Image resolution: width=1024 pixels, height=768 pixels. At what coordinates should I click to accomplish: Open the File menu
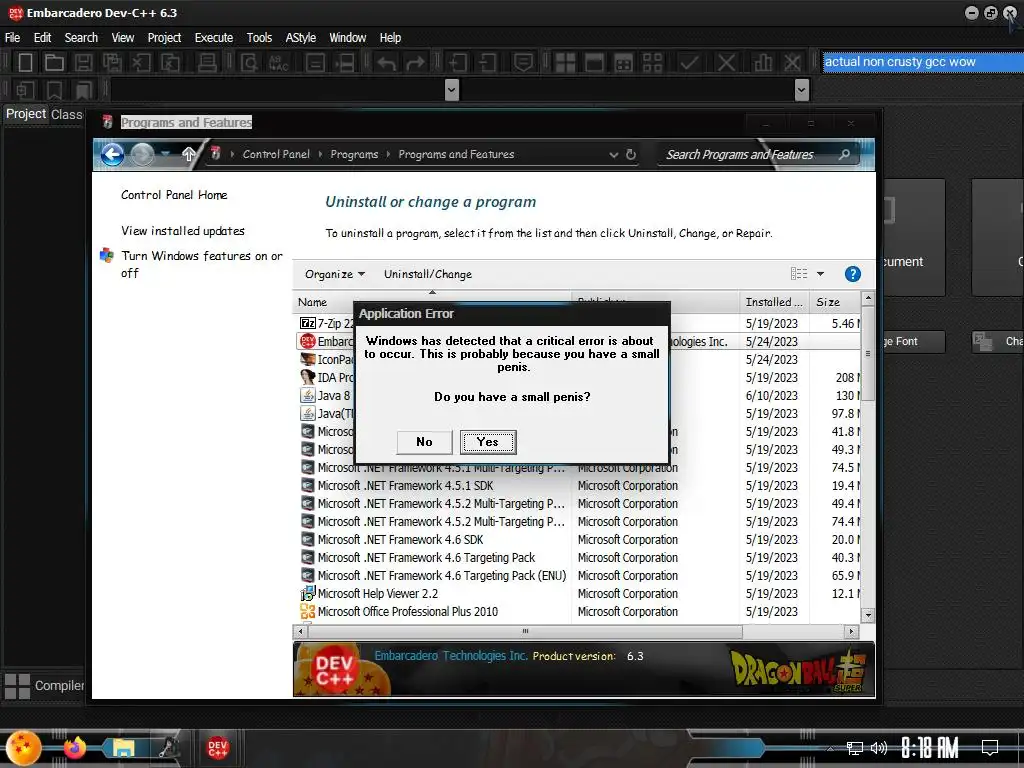point(12,38)
